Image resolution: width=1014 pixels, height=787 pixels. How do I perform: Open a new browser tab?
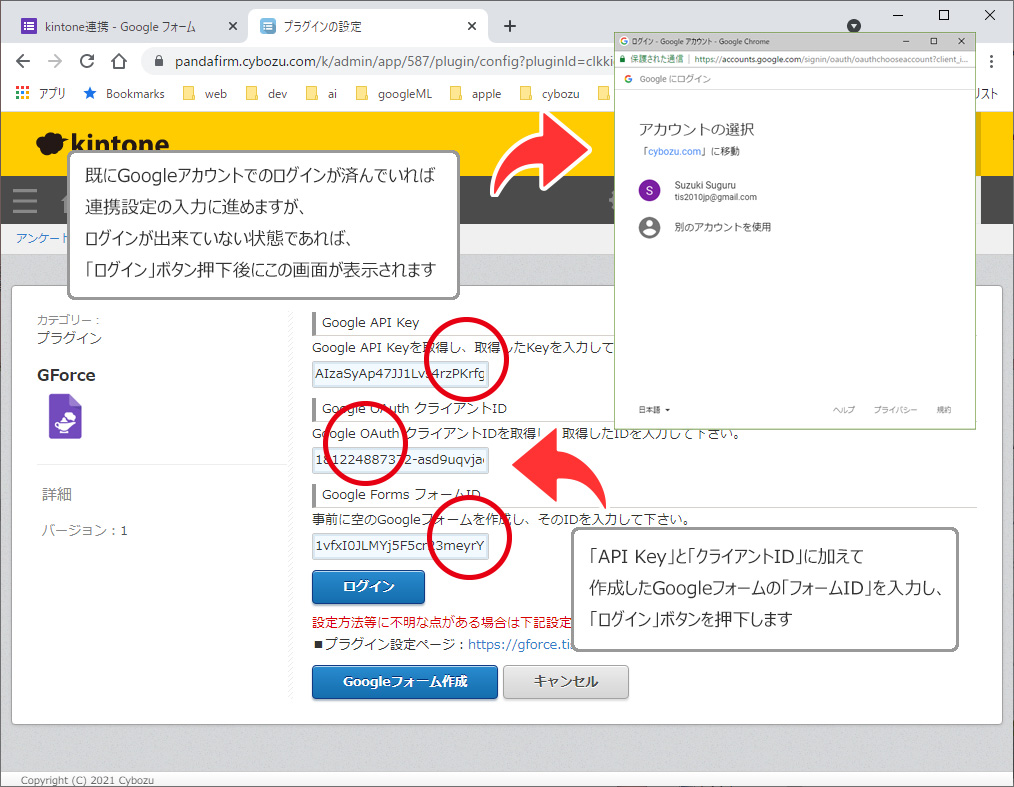pos(510,26)
